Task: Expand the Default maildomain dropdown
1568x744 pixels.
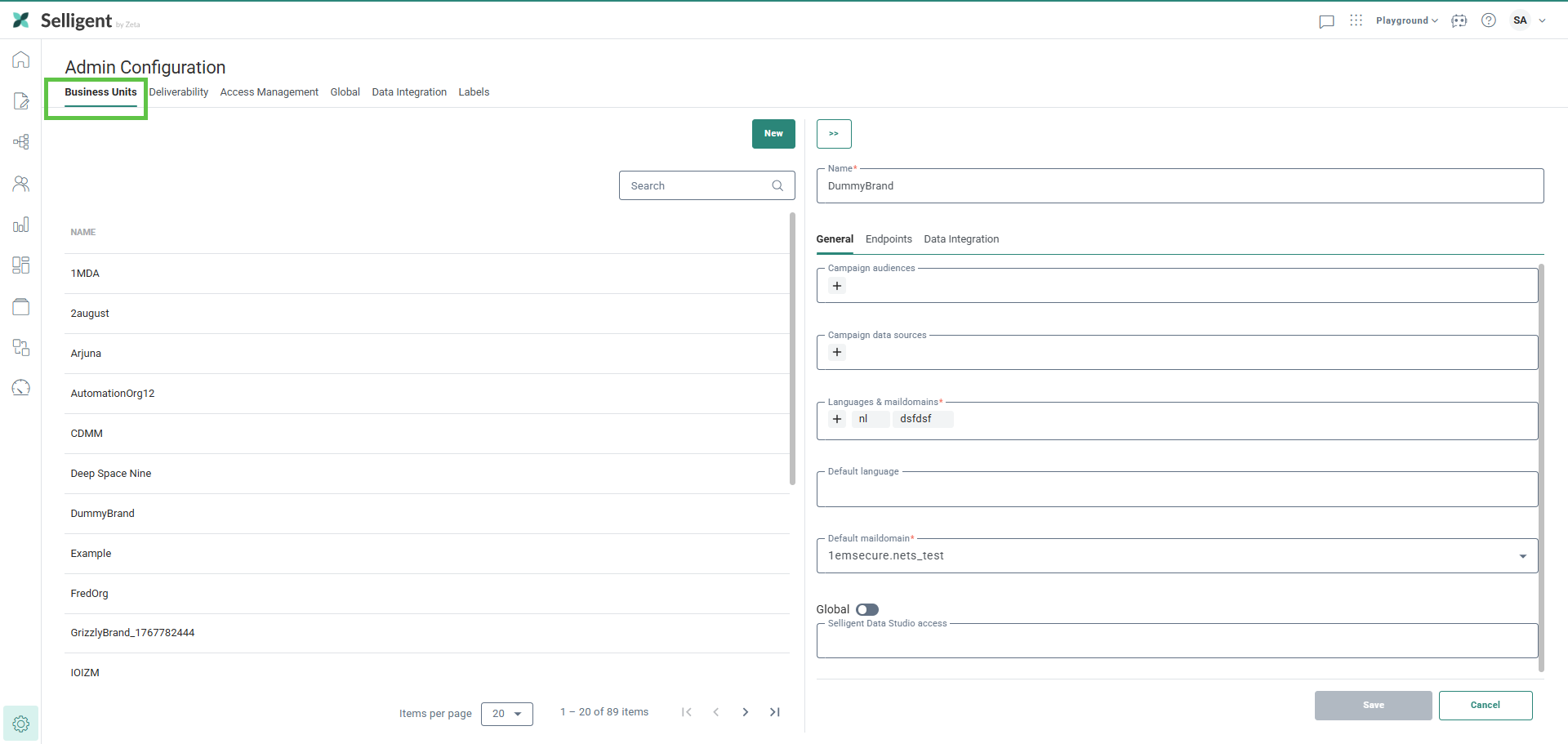Action: [1522, 556]
